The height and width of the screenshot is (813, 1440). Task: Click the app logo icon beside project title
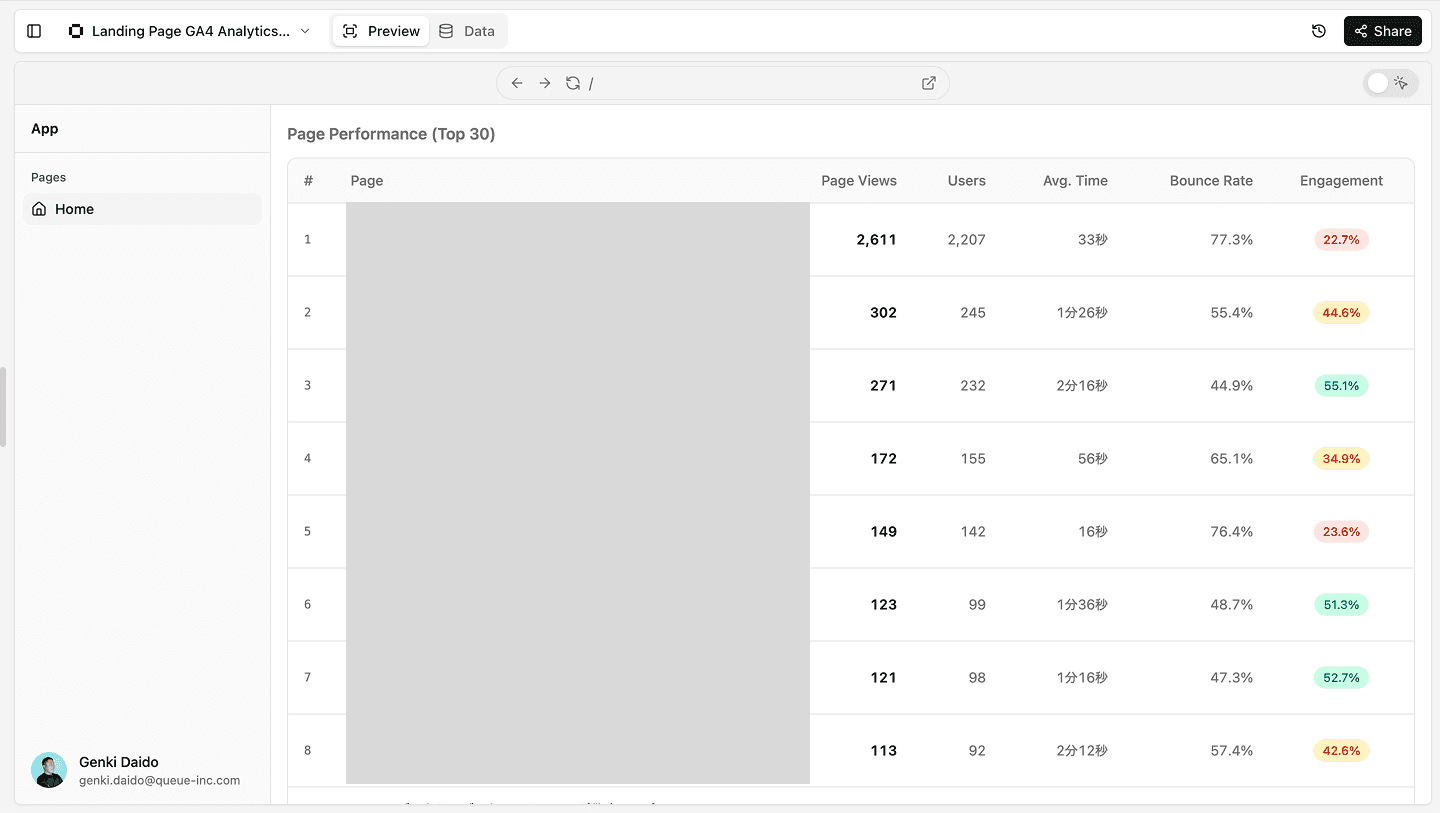(x=76, y=31)
